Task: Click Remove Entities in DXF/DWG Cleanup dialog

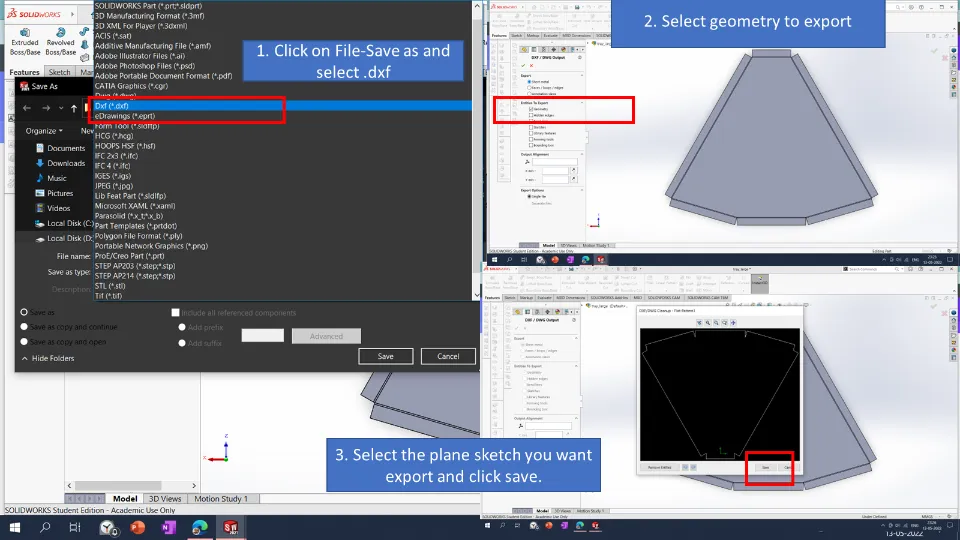Action: click(x=659, y=467)
